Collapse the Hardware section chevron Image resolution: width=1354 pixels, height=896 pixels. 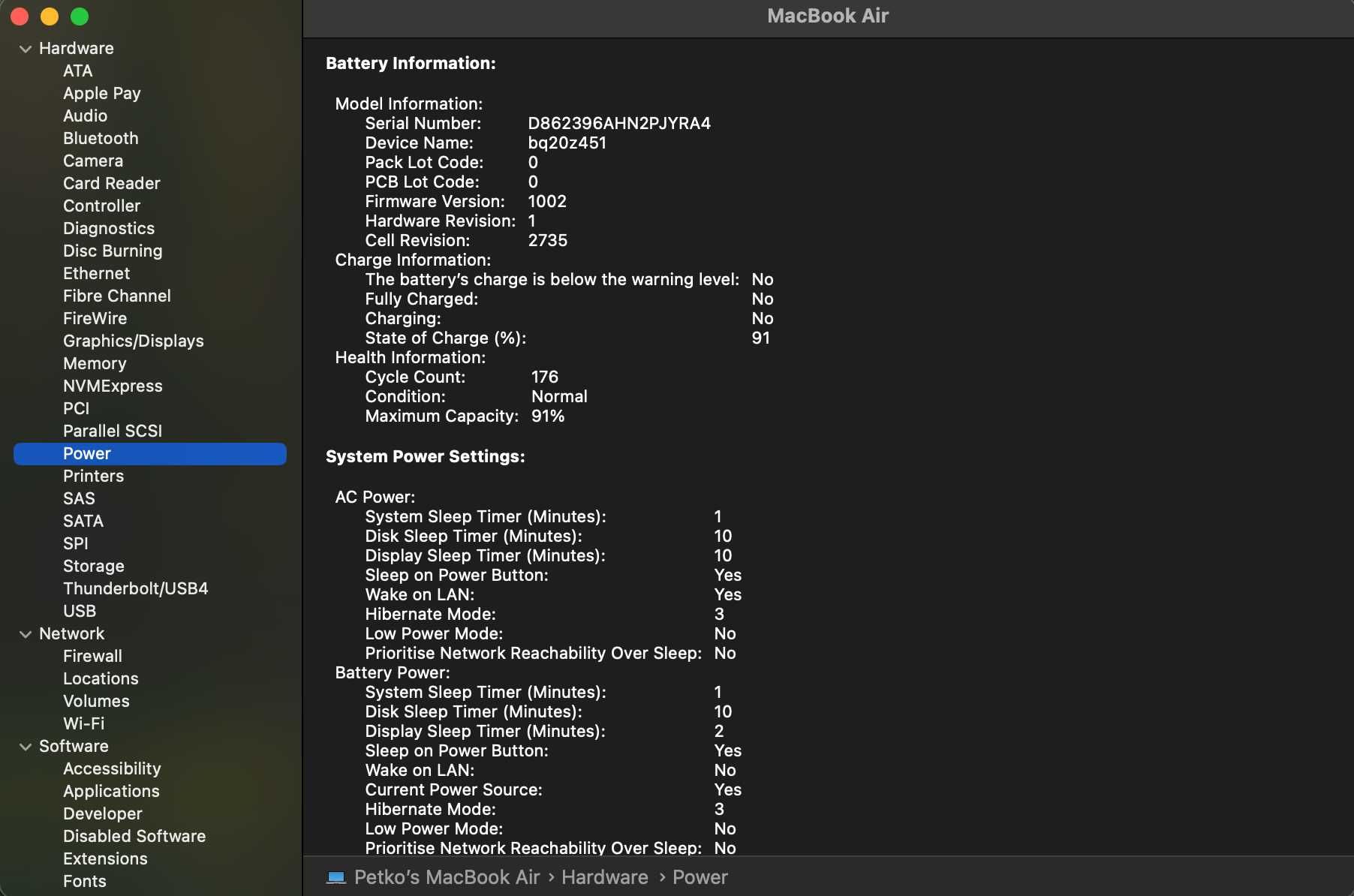(26, 49)
